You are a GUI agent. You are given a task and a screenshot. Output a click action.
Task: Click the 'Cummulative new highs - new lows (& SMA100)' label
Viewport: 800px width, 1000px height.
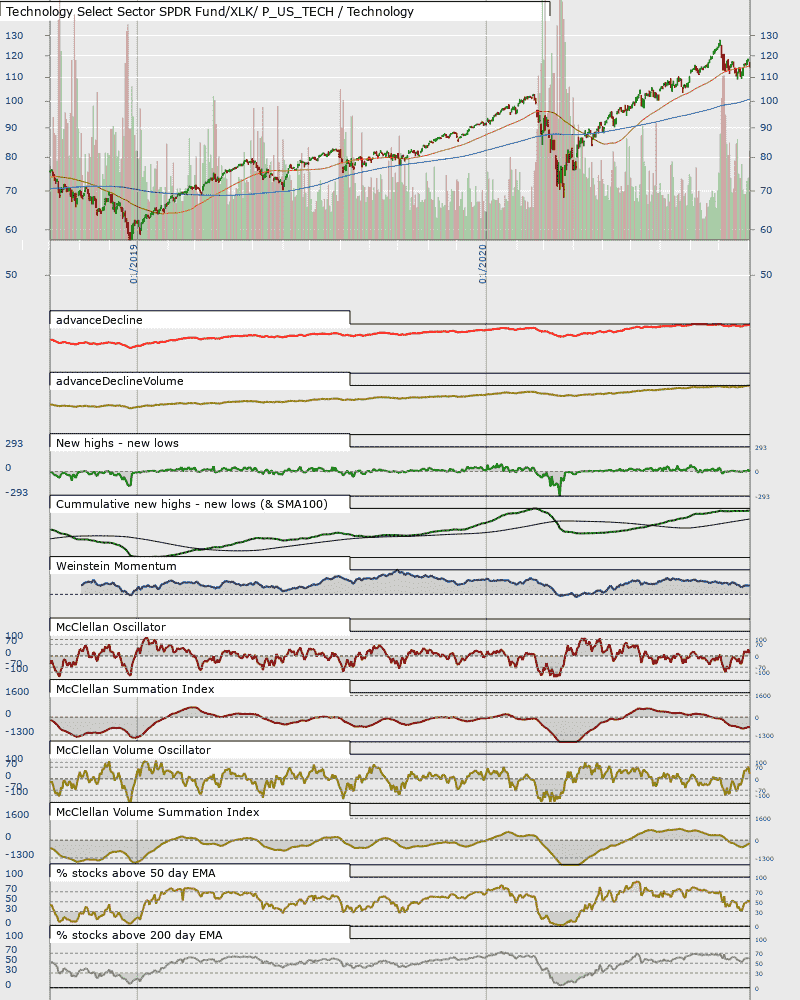(x=191, y=504)
